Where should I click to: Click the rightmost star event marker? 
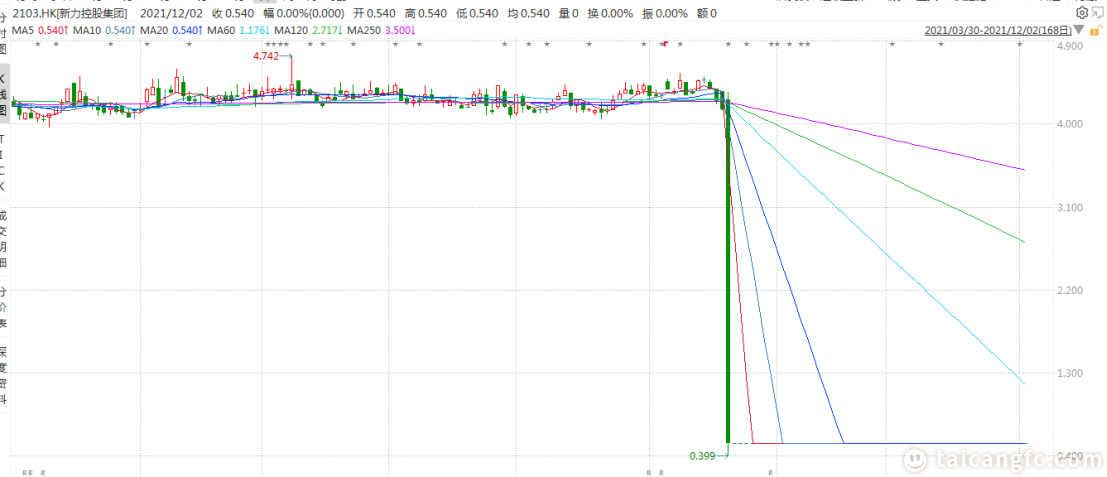pyautogui.click(x=1019, y=46)
